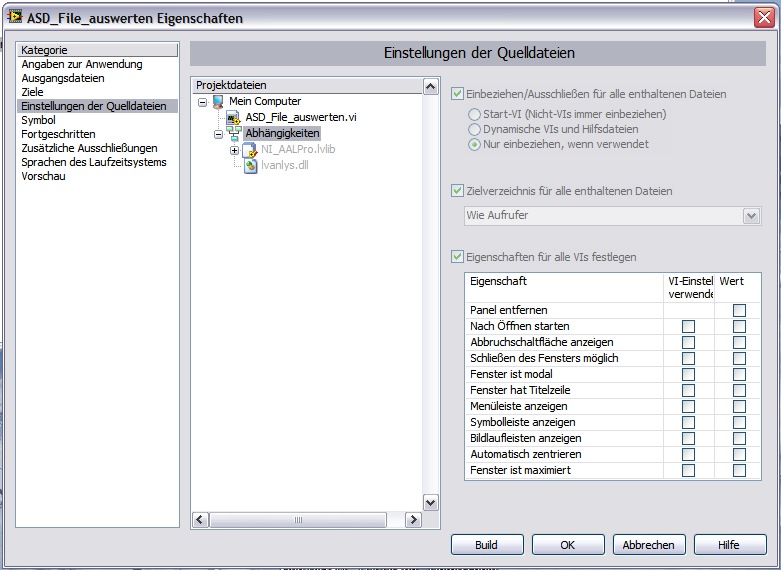
Task: Click the Fenster ist modal property label
Action: (x=511, y=374)
